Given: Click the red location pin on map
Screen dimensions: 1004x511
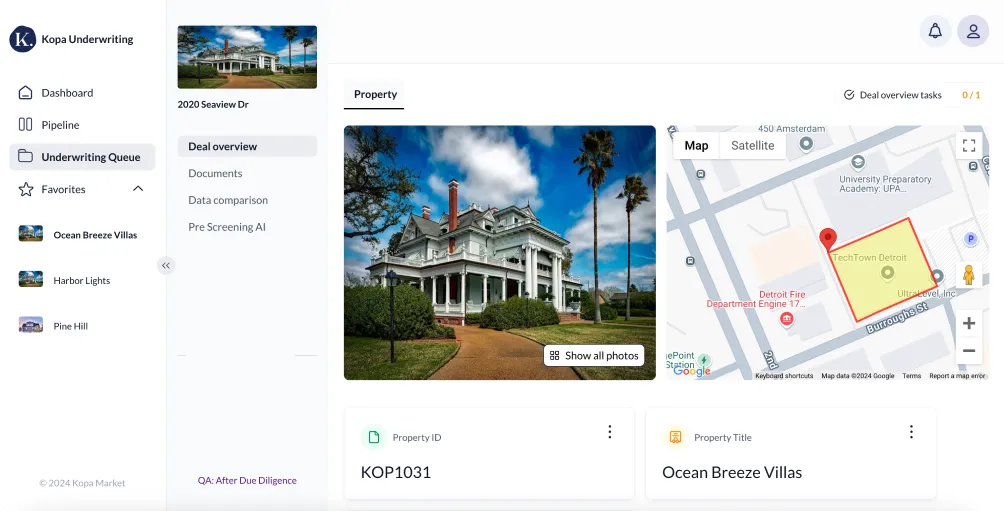Looking at the screenshot, I should (828, 239).
